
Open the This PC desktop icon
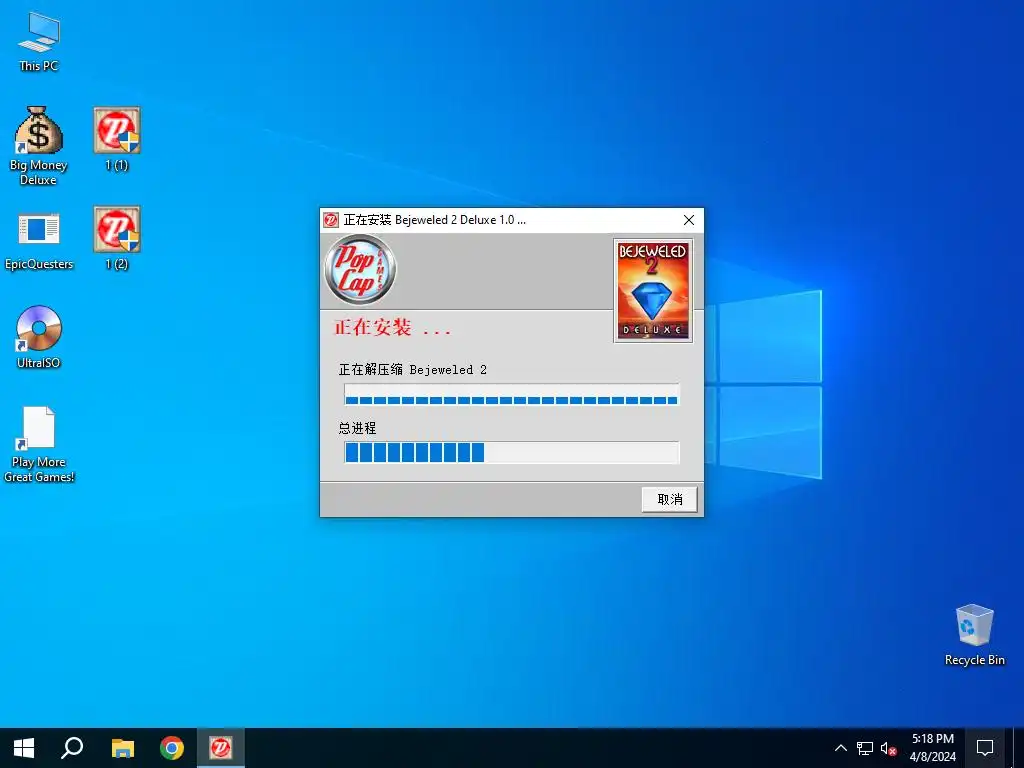click(x=39, y=42)
